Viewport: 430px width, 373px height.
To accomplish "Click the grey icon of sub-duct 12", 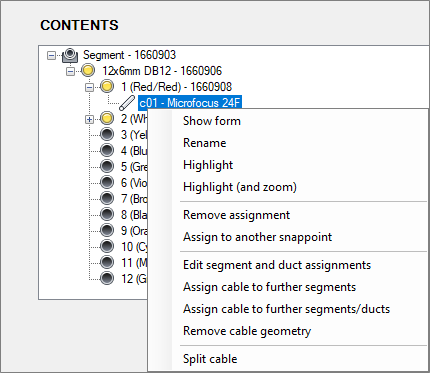I will (107, 278).
